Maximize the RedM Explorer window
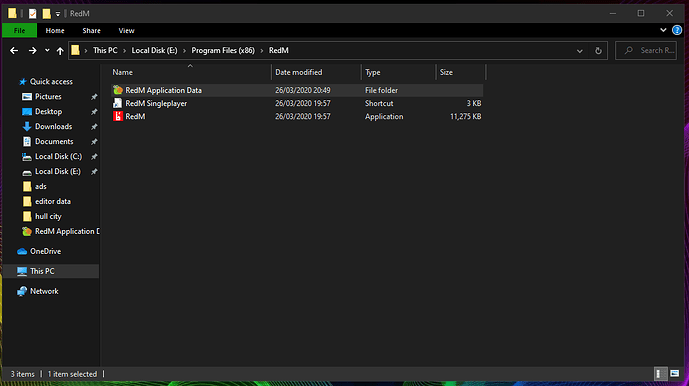689x386 pixels. pos(641,13)
